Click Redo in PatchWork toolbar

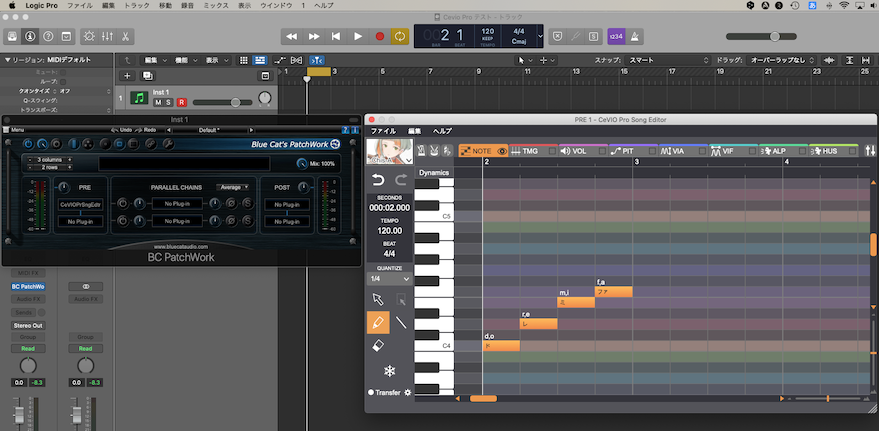pos(147,129)
